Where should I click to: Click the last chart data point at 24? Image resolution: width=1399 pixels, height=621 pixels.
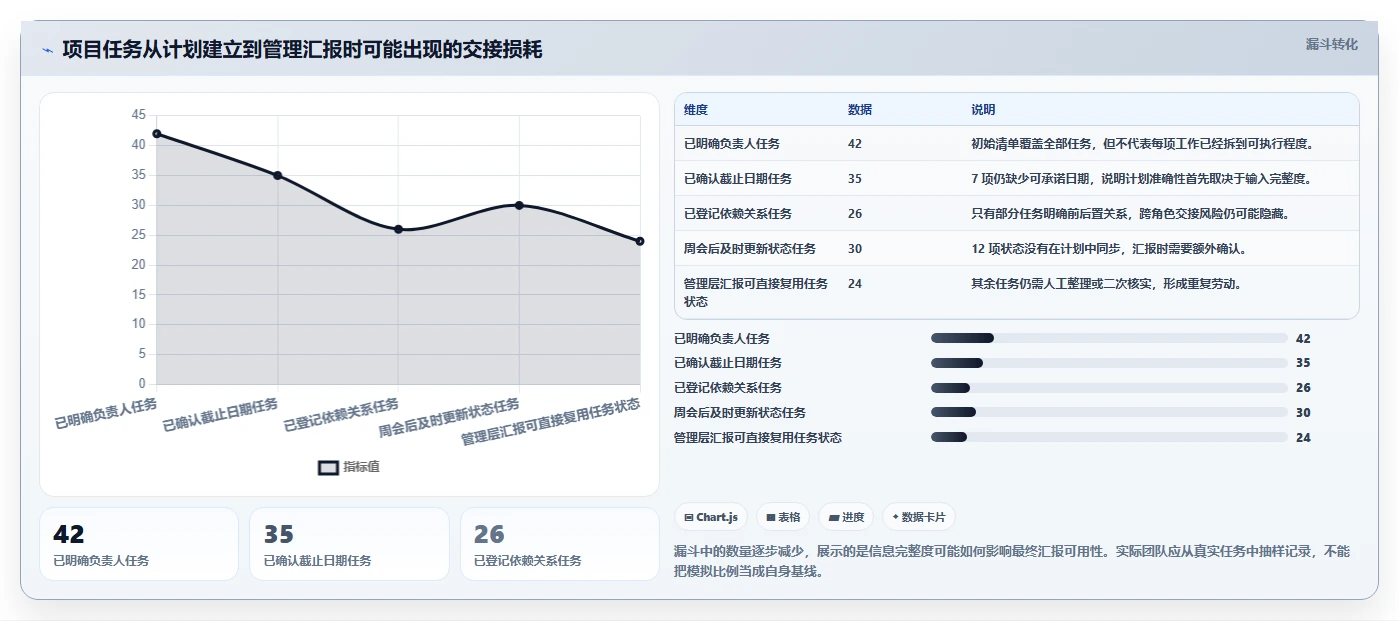[x=640, y=241]
